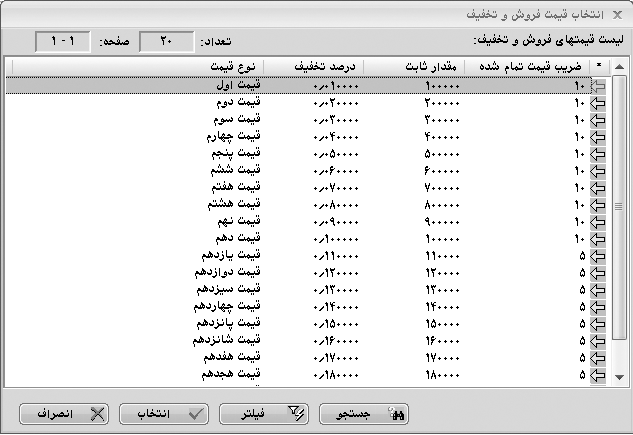The height and width of the screenshot is (435, 633).
Task: Click the arrow icon beside قیمت پنجم row
Action: pyautogui.click(x=599, y=154)
